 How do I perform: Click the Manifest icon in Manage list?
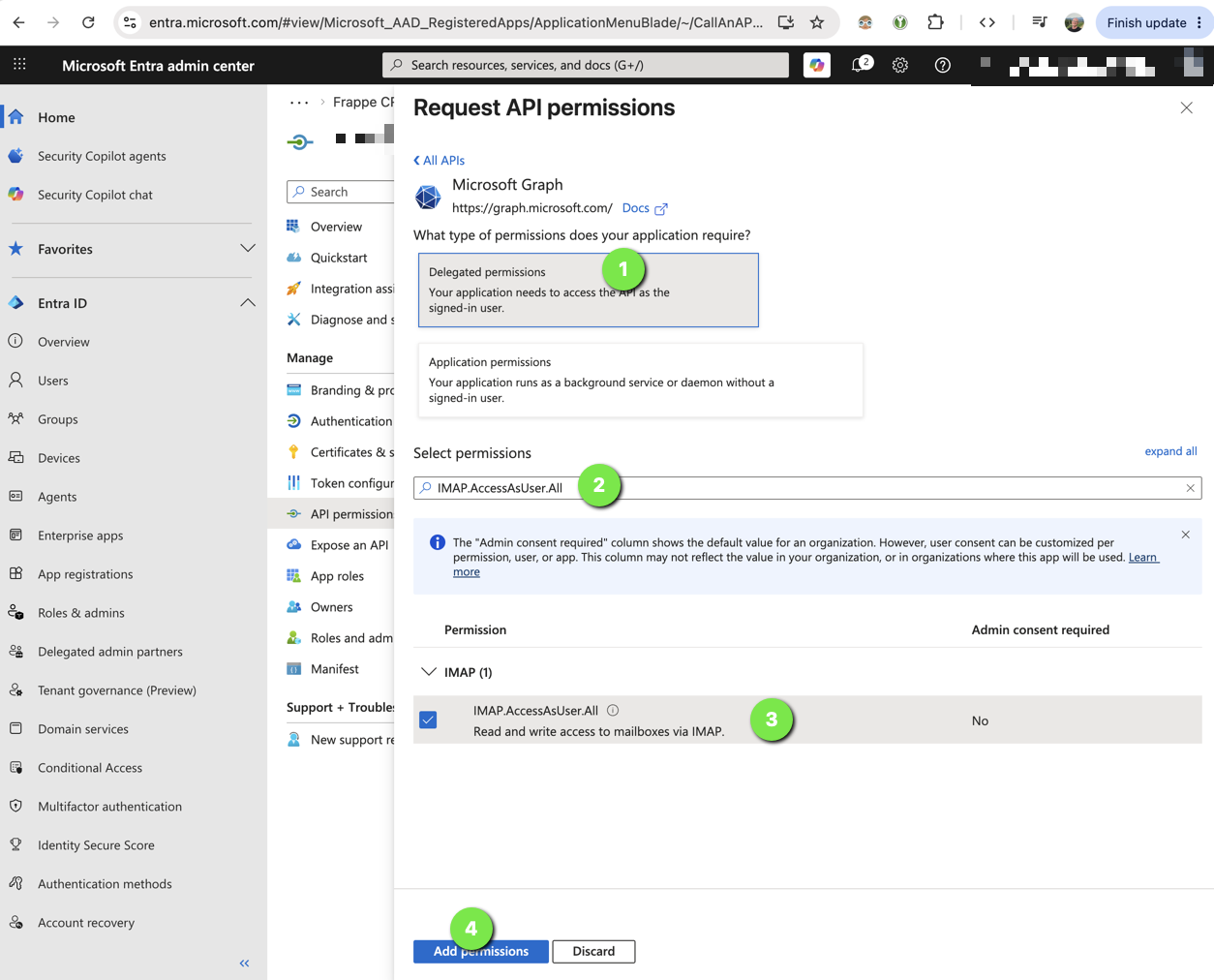pos(293,669)
